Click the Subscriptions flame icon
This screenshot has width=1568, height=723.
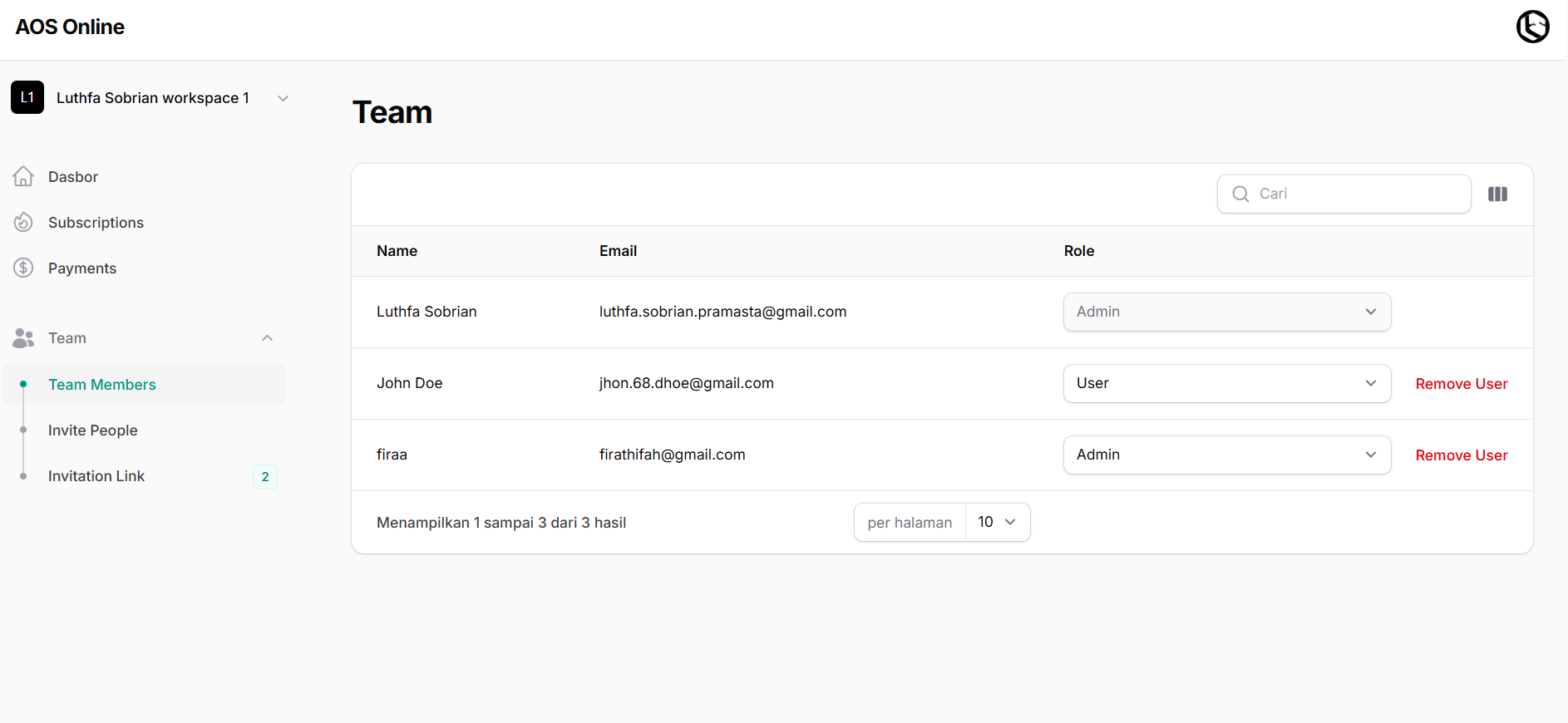[23, 222]
